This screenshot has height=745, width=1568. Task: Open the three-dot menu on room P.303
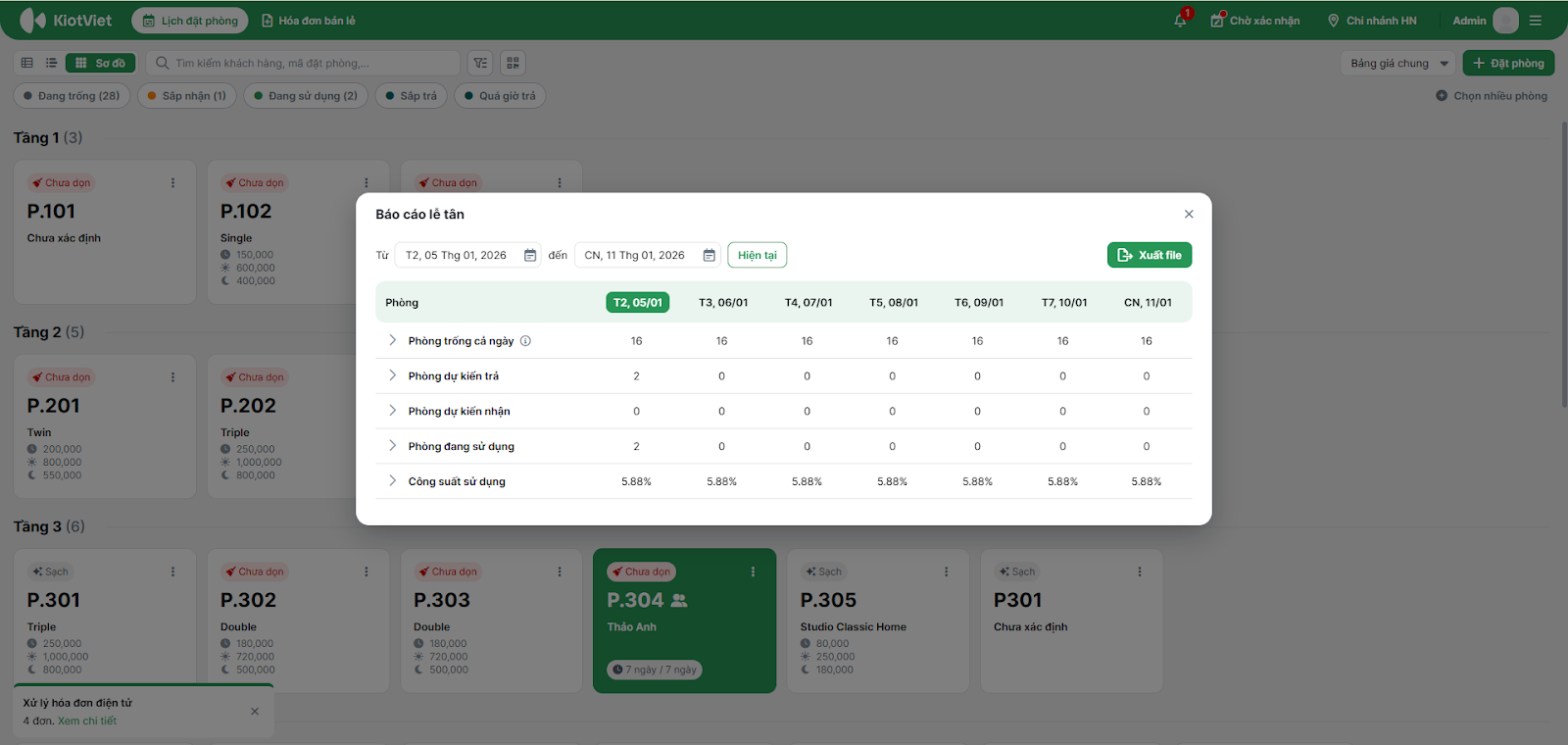click(x=560, y=571)
